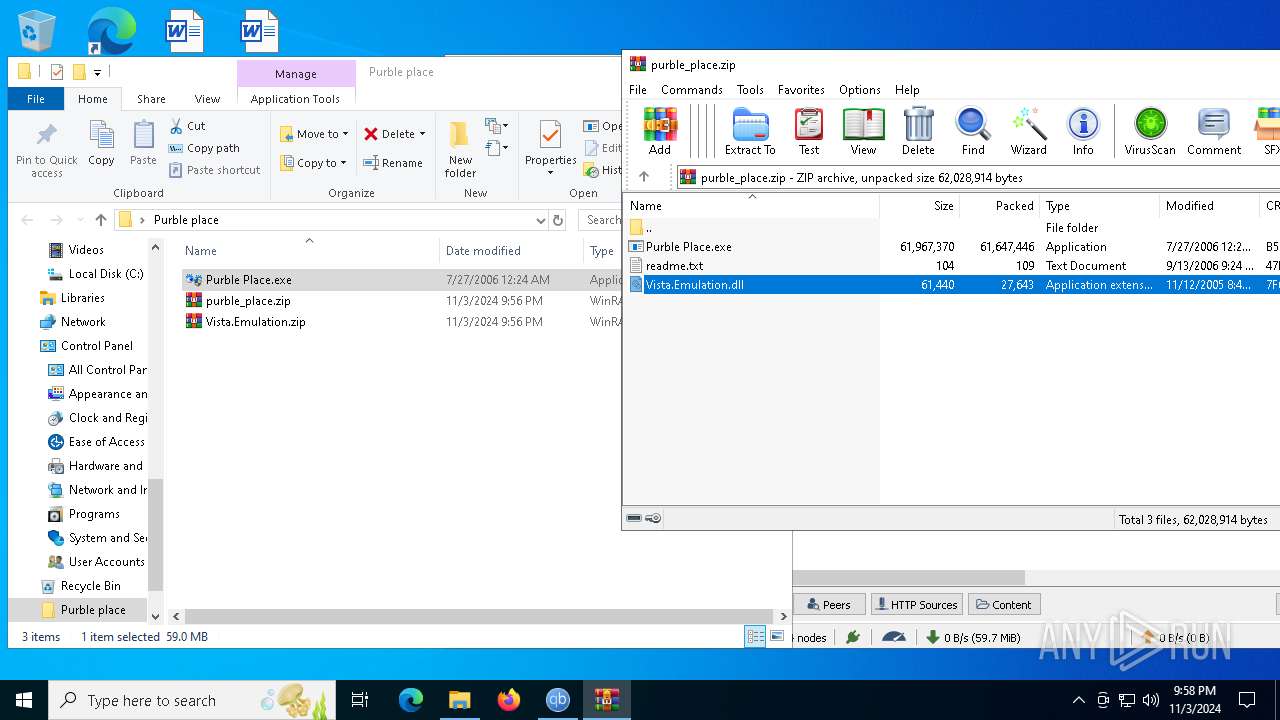Expand Explorer address bar history dropdown

click(x=540, y=220)
